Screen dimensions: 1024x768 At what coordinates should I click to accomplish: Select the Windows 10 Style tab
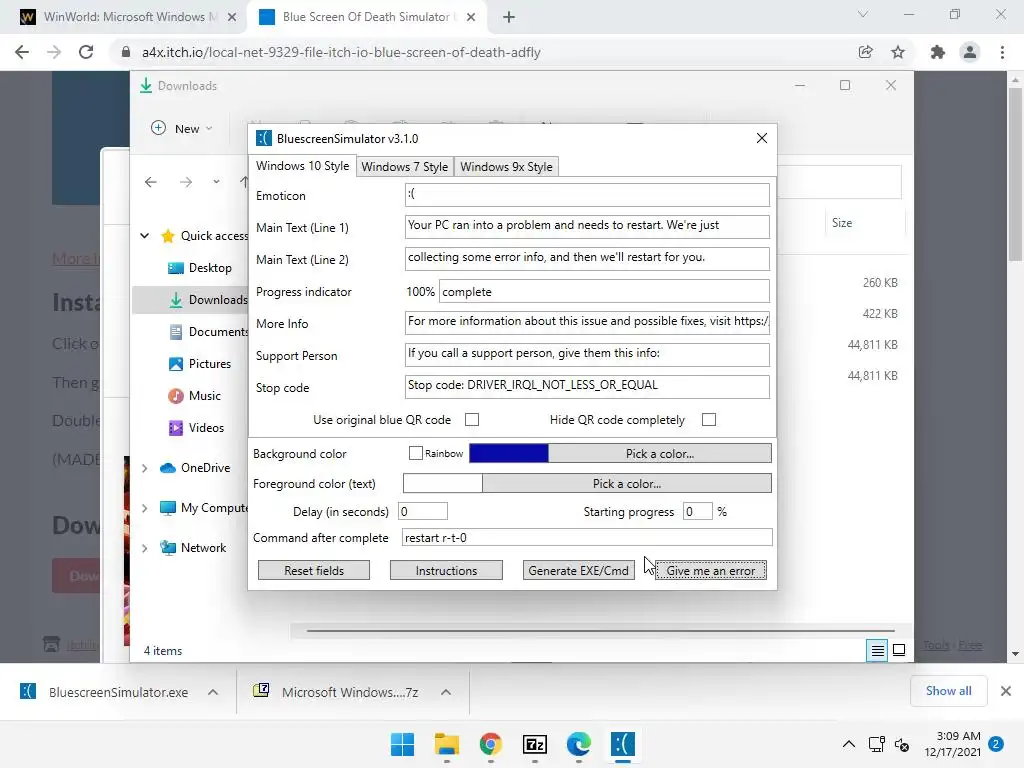pyautogui.click(x=302, y=166)
